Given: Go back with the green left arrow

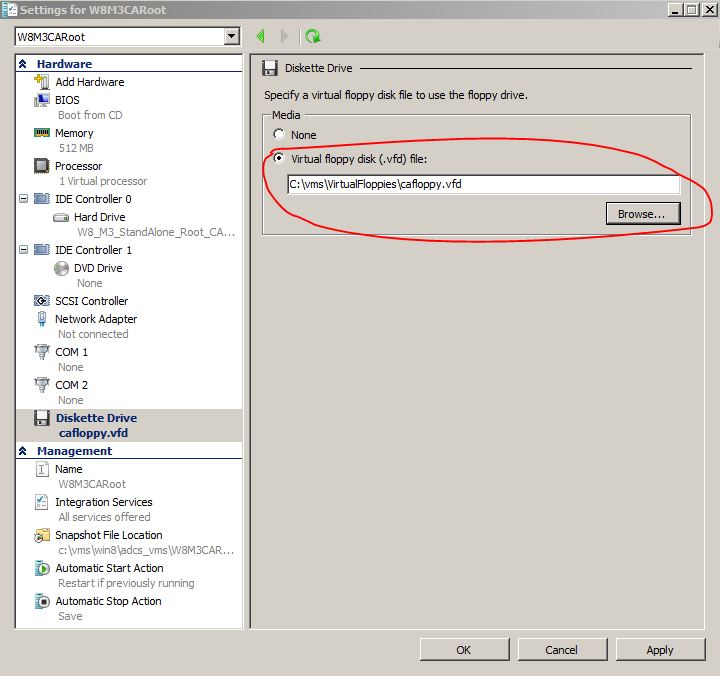Looking at the screenshot, I should tap(261, 36).
